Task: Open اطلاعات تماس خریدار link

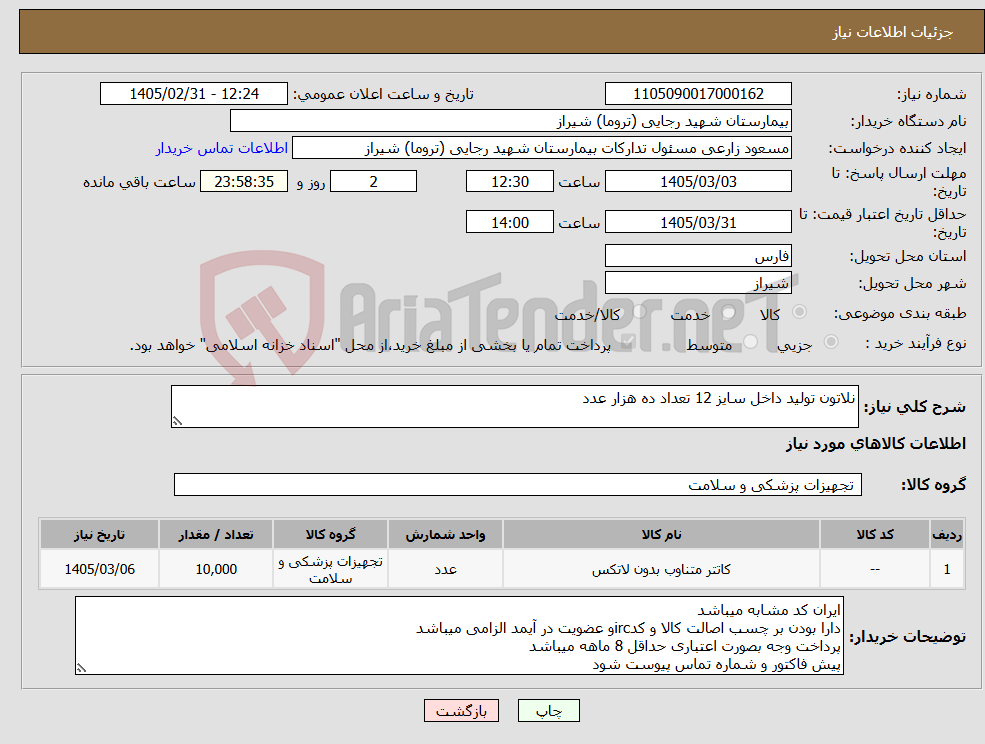Action: 222,148
